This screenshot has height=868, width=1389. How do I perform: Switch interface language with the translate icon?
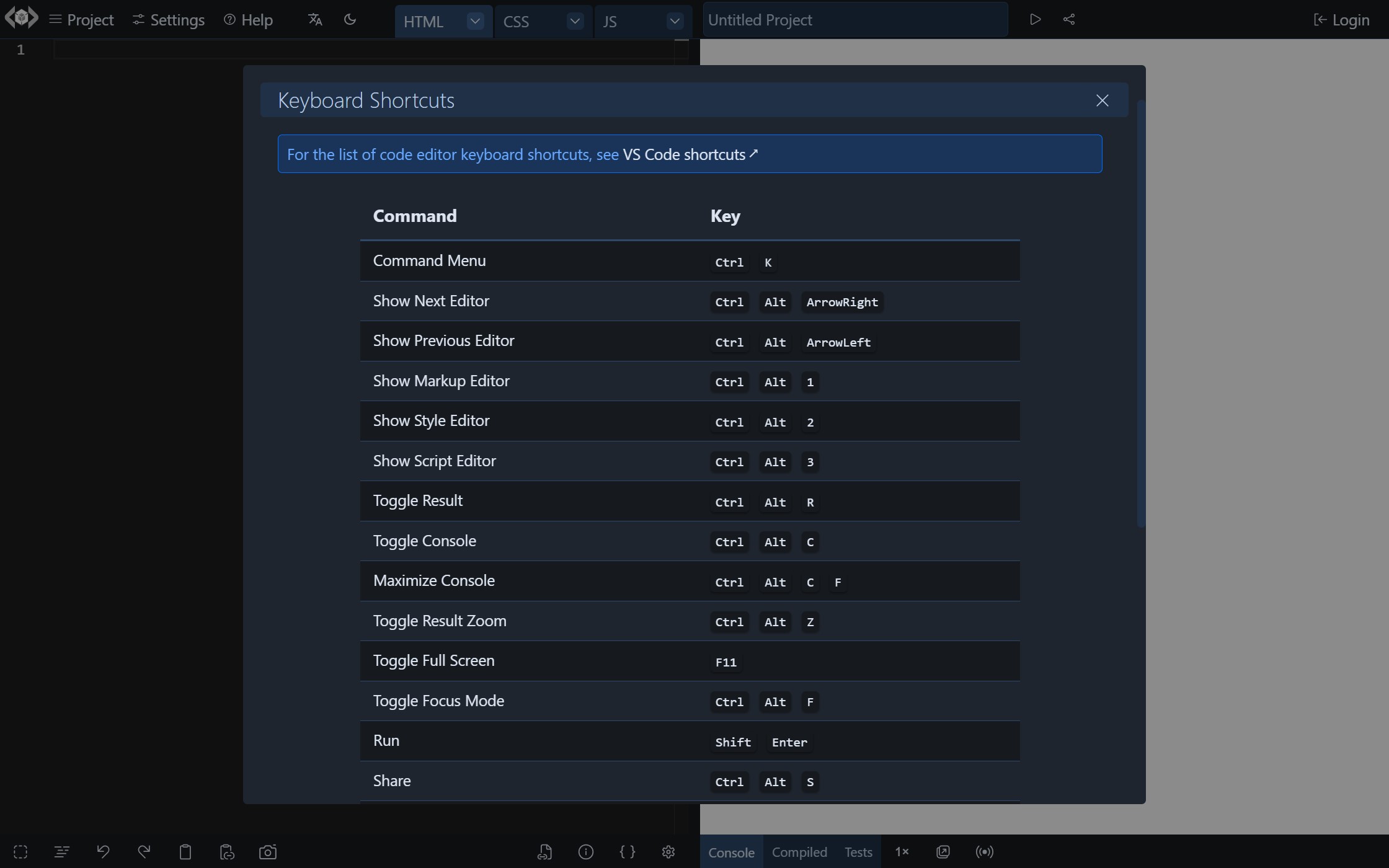[314, 19]
